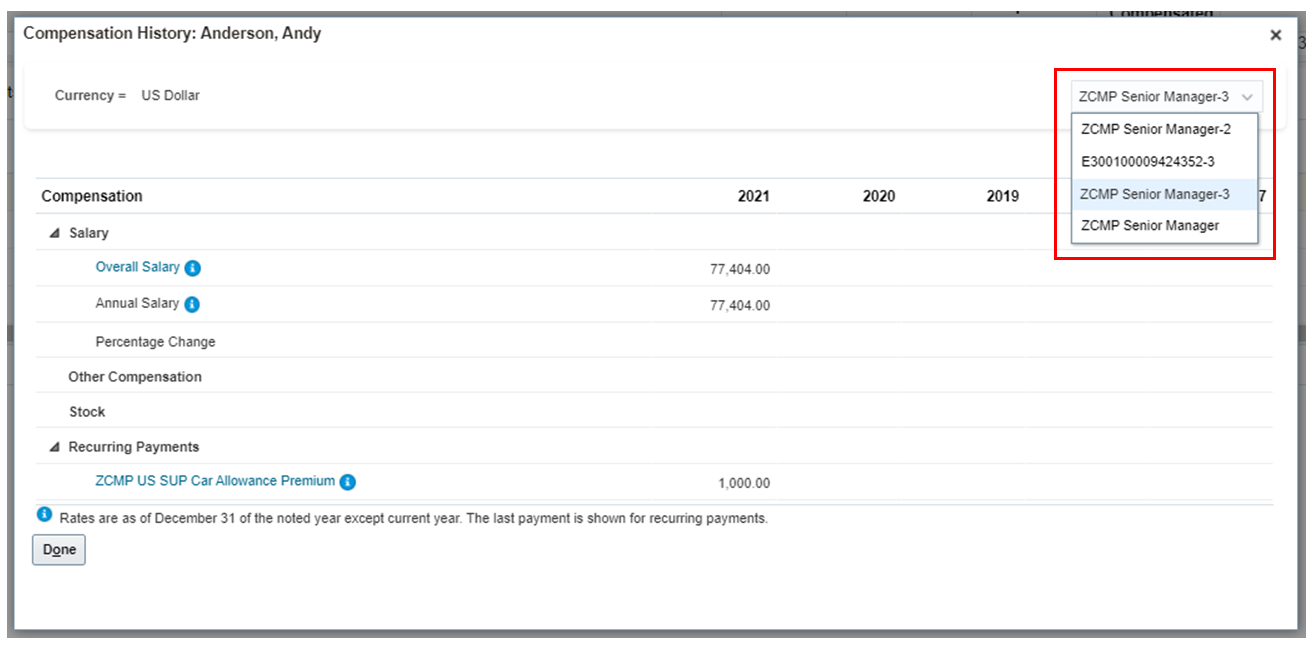1314x646 pixels.
Task: Click info icon beside Annual Salary
Action: [192, 304]
